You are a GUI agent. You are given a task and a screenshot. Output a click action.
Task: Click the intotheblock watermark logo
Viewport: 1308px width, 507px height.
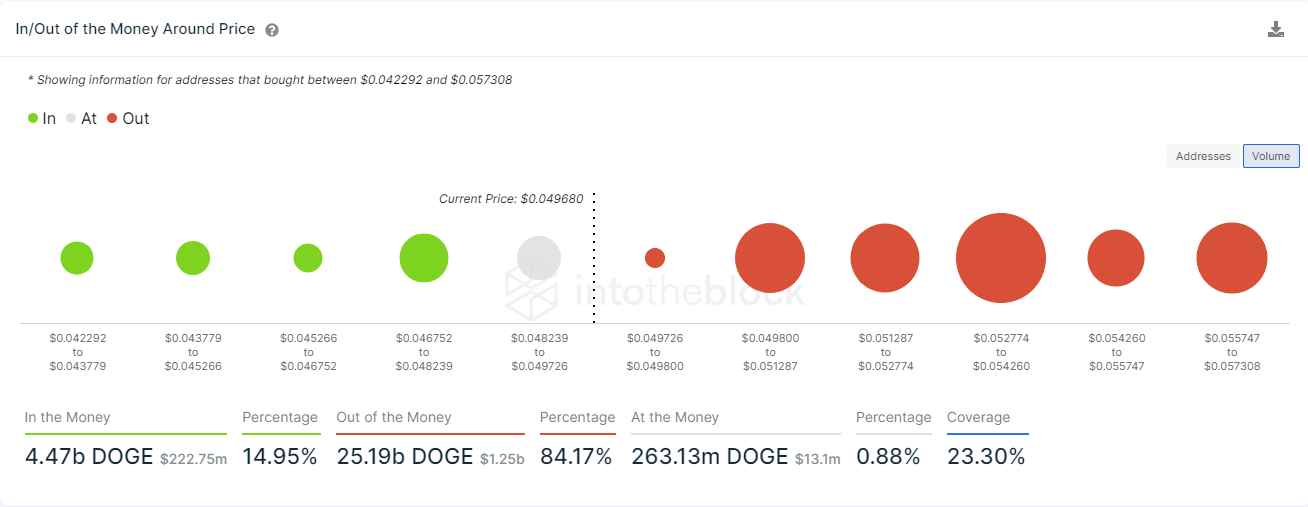[x=655, y=291]
